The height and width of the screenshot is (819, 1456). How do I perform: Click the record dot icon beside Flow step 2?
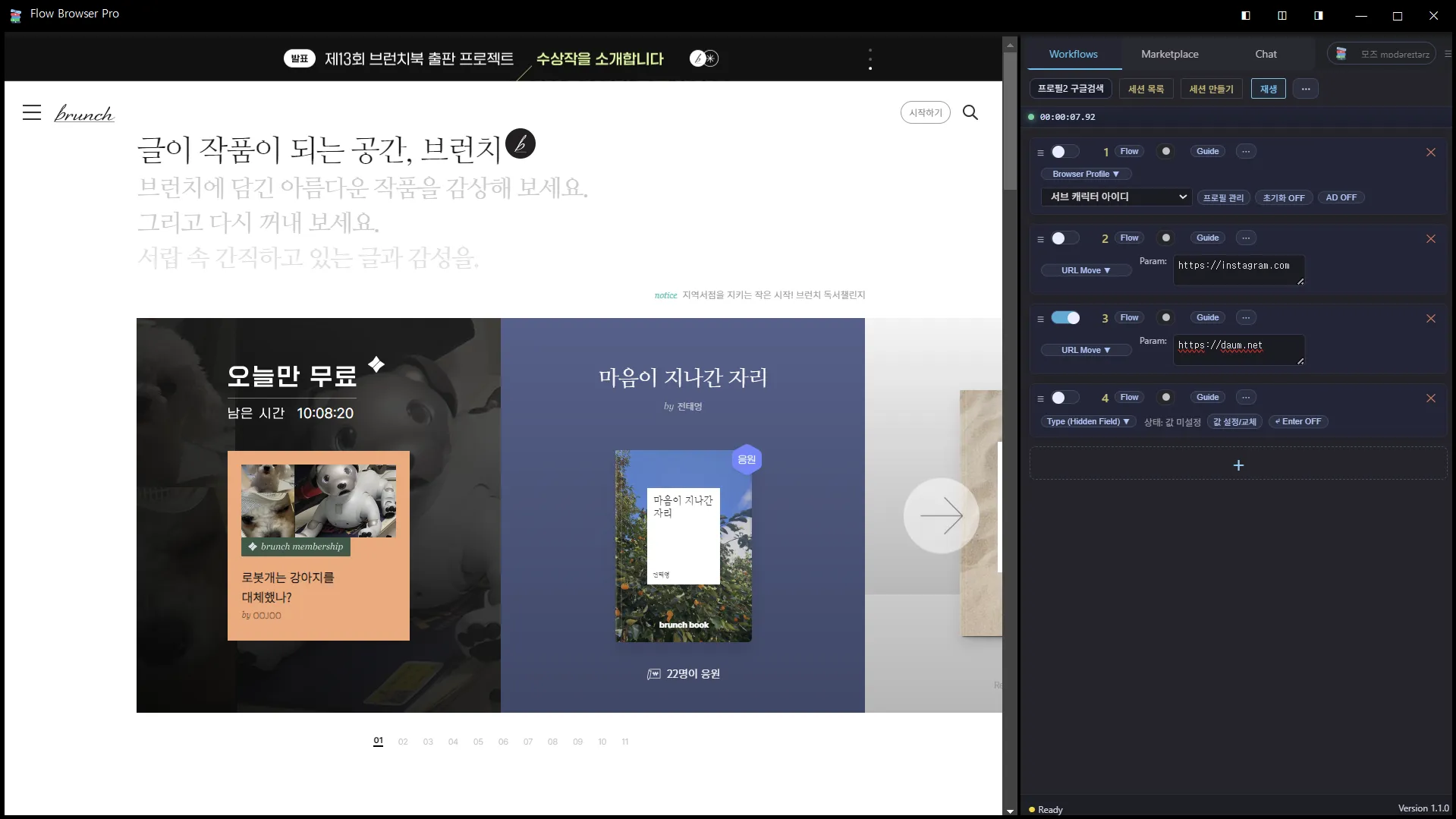click(1166, 238)
